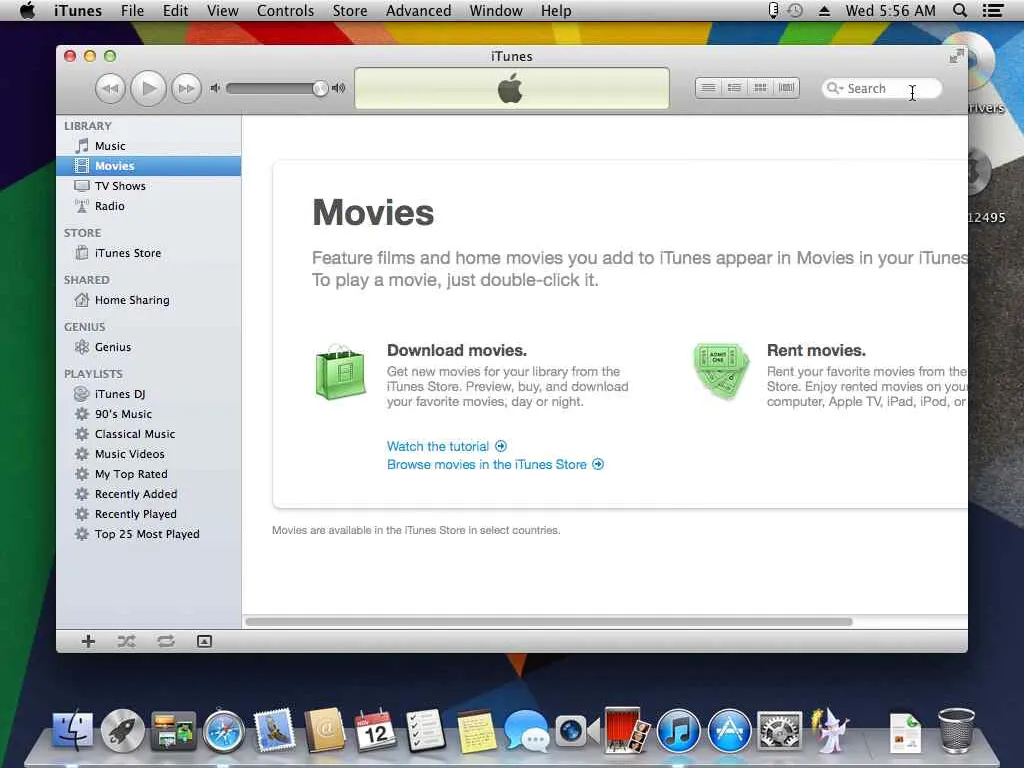Open Safari compass in the Dock

pos(223,731)
